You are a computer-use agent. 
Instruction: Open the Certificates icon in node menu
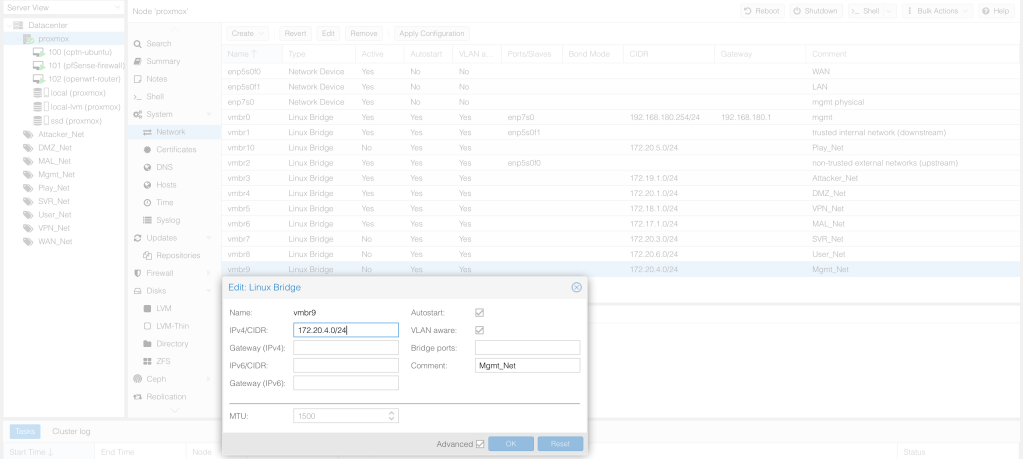coord(148,149)
